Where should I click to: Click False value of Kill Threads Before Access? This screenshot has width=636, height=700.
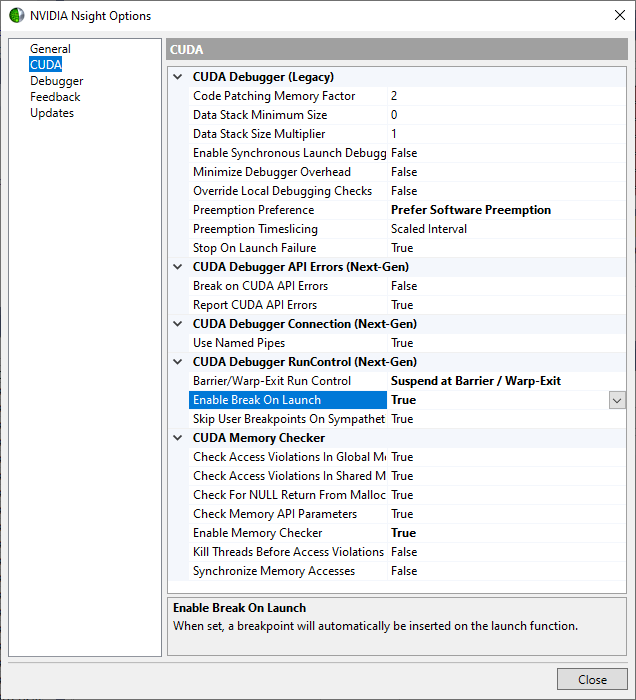coord(506,552)
